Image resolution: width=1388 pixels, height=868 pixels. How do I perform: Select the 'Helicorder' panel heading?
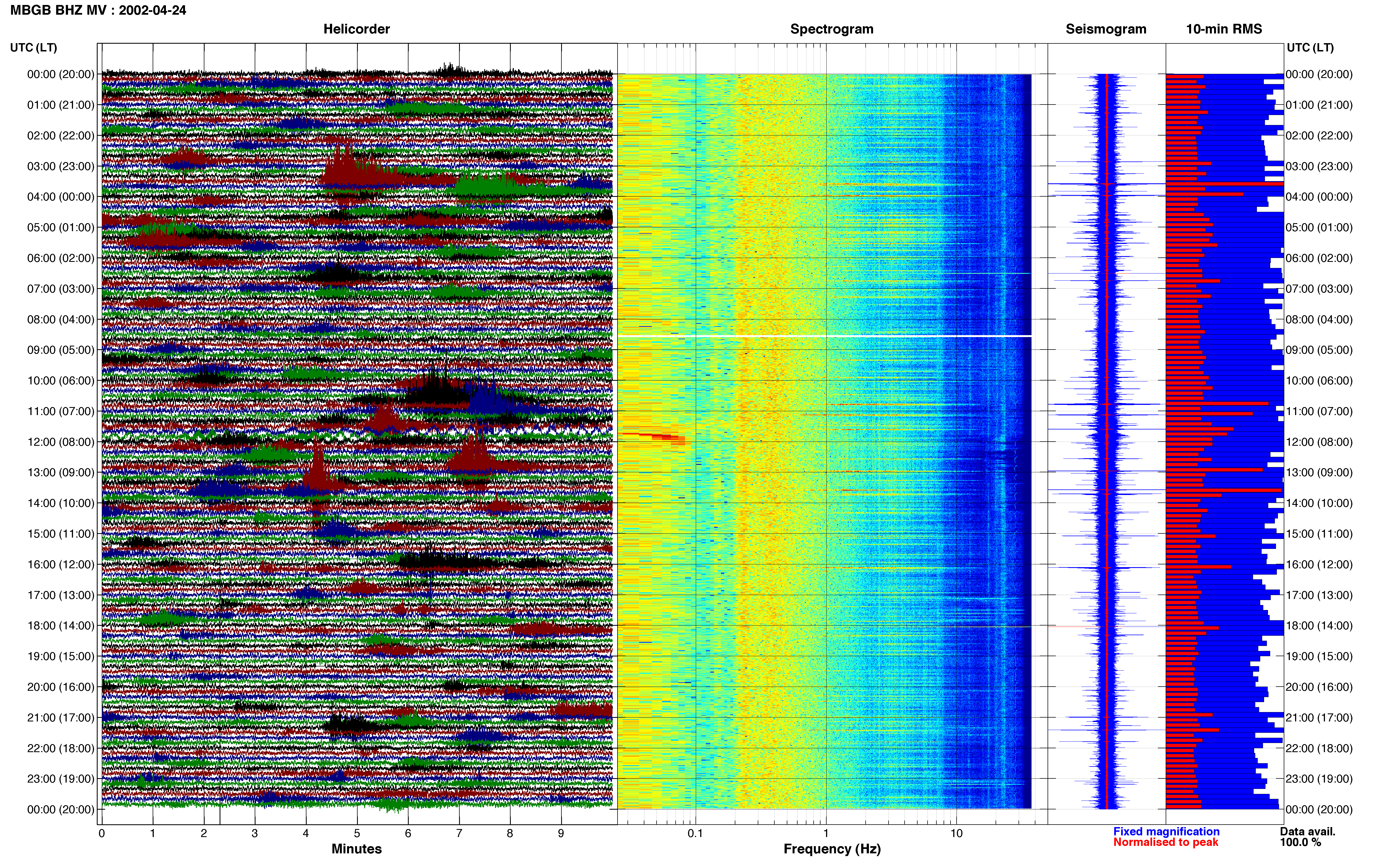click(356, 29)
